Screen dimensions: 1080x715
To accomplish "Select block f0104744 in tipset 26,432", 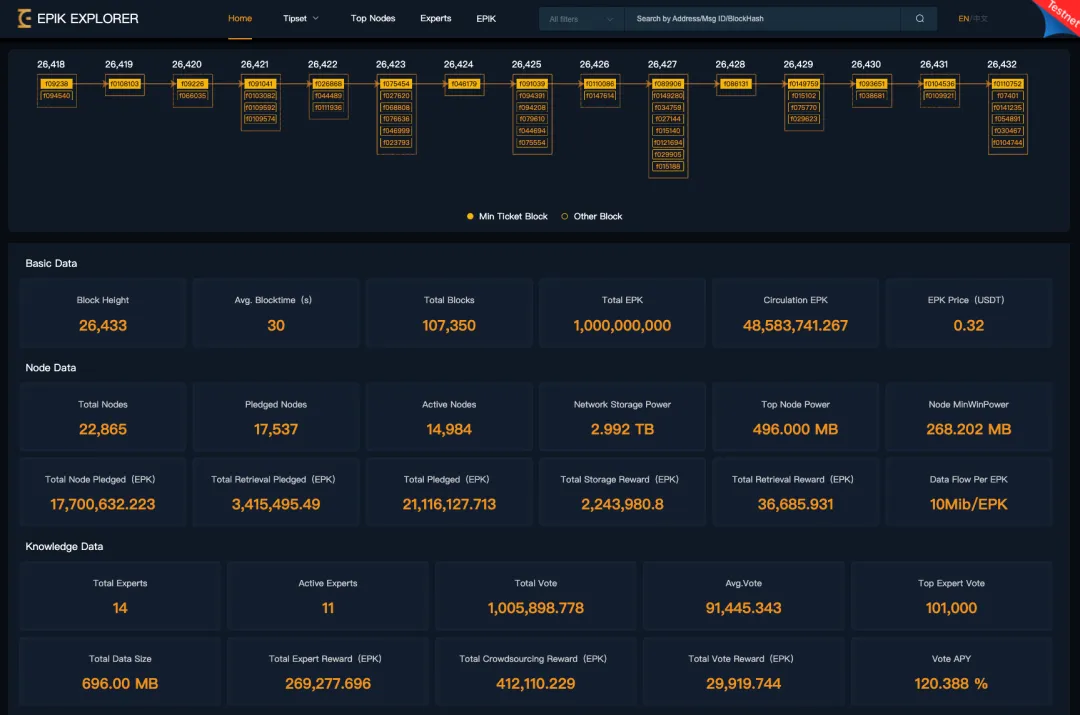I will 1007,143.
